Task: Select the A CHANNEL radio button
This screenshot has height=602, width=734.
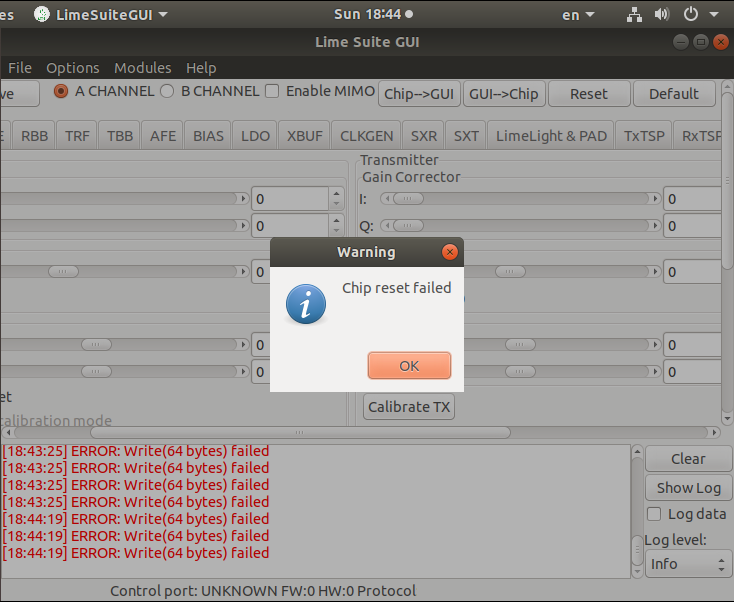Action: pos(61,91)
